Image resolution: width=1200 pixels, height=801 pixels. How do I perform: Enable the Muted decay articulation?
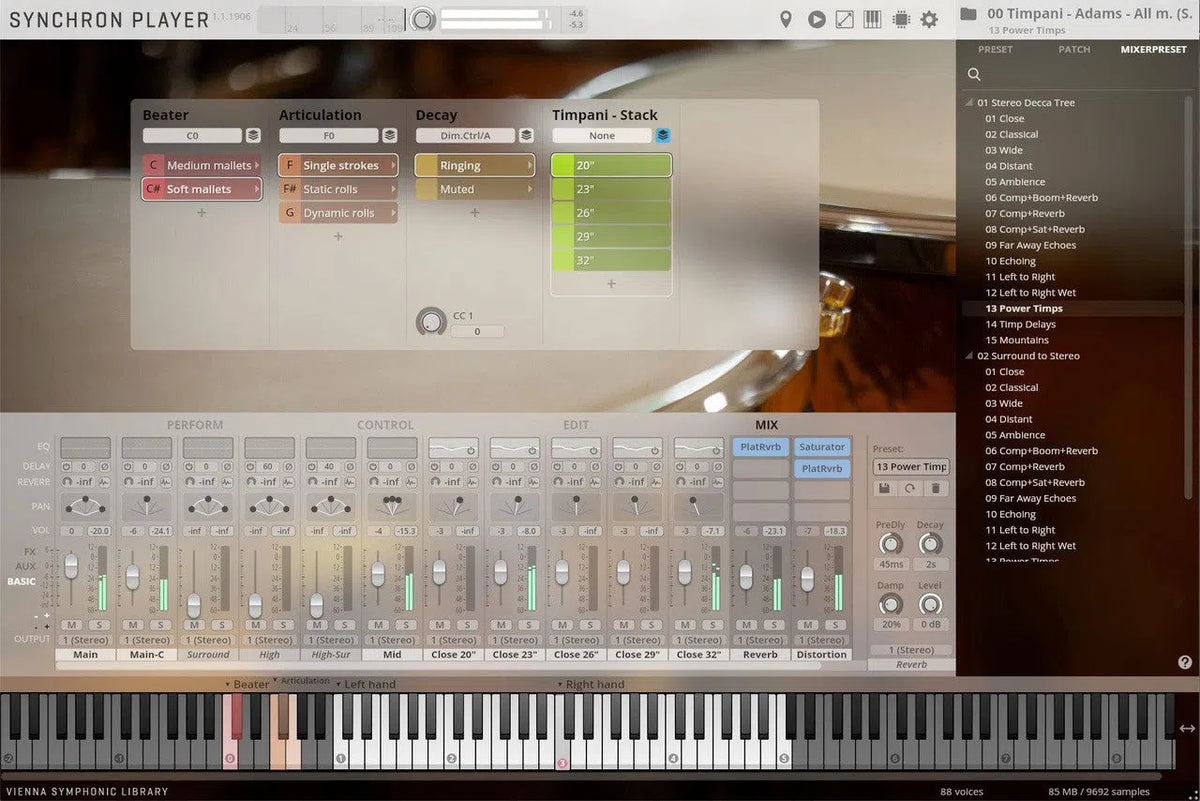pos(472,189)
